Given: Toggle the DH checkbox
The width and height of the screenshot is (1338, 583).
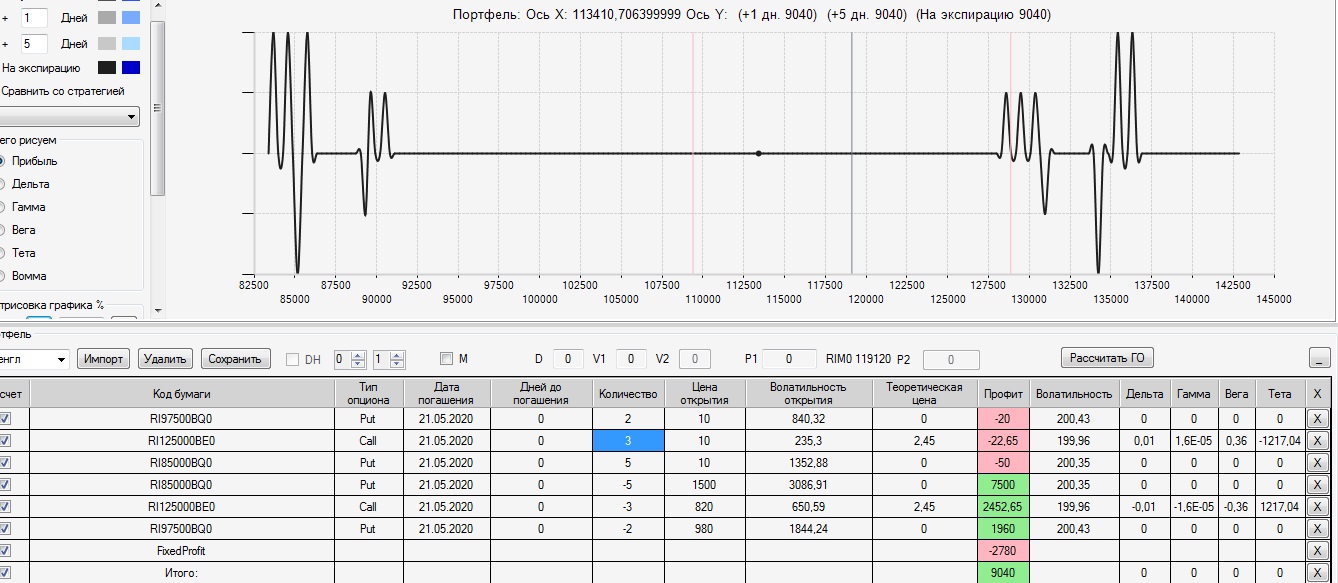Looking at the screenshot, I should (x=293, y=359).
